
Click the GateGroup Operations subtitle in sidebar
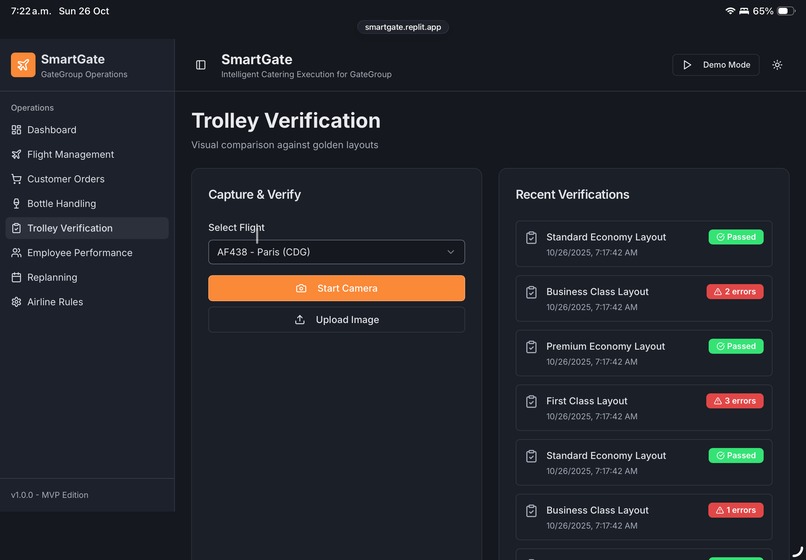84,75
